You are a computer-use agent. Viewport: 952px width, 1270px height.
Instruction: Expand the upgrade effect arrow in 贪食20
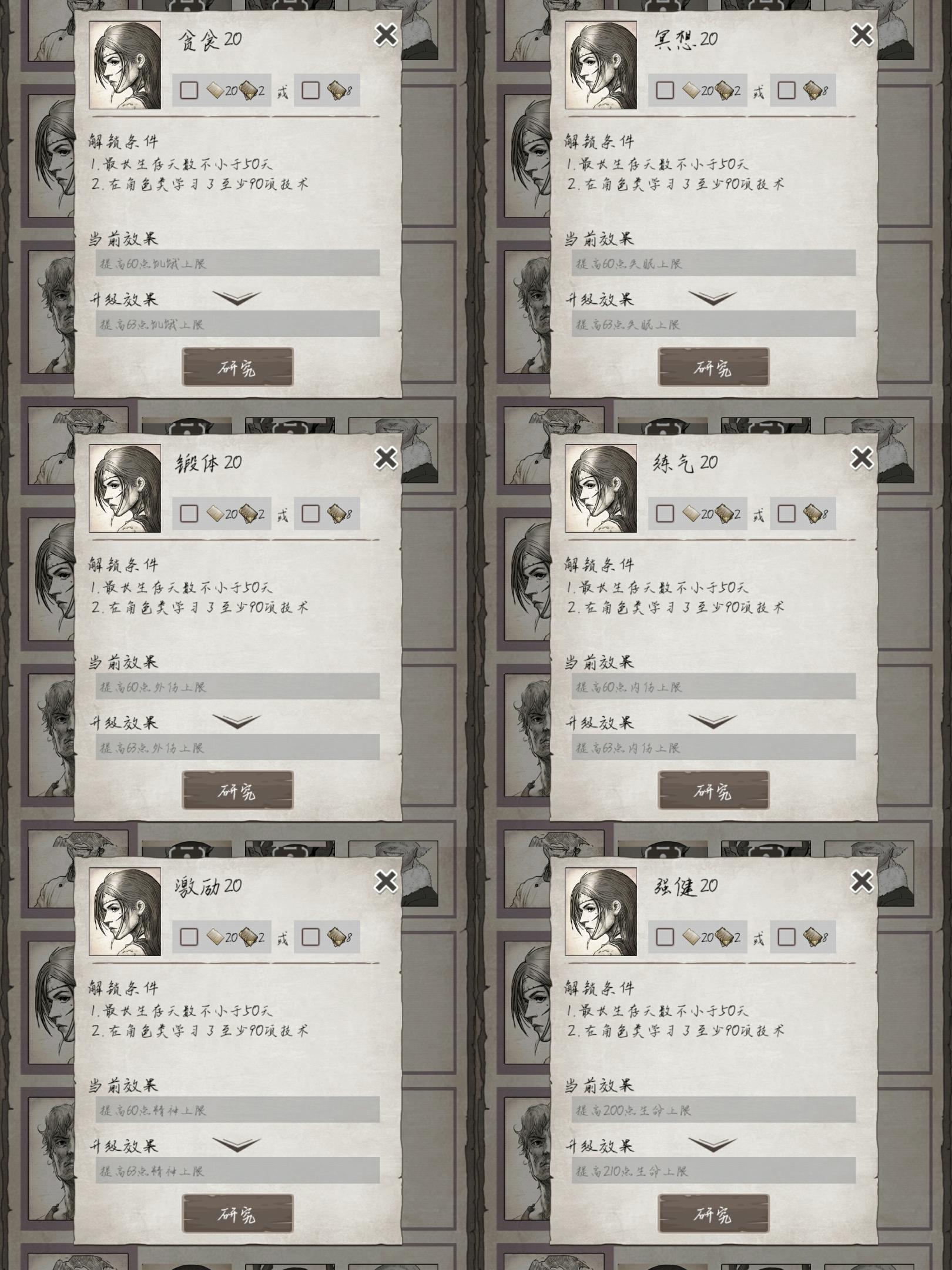pos(237,298)
